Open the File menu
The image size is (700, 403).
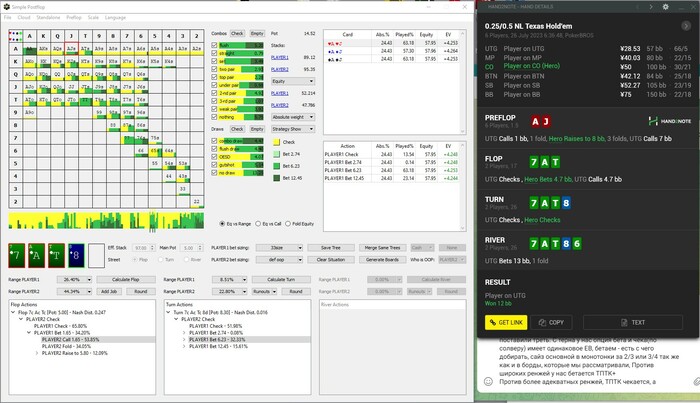(x=7, y=17)
